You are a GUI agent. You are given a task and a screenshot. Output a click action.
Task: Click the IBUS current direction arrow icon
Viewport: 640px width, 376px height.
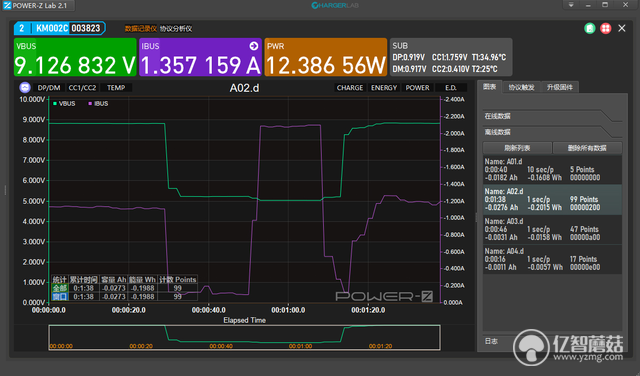point(253,46)
